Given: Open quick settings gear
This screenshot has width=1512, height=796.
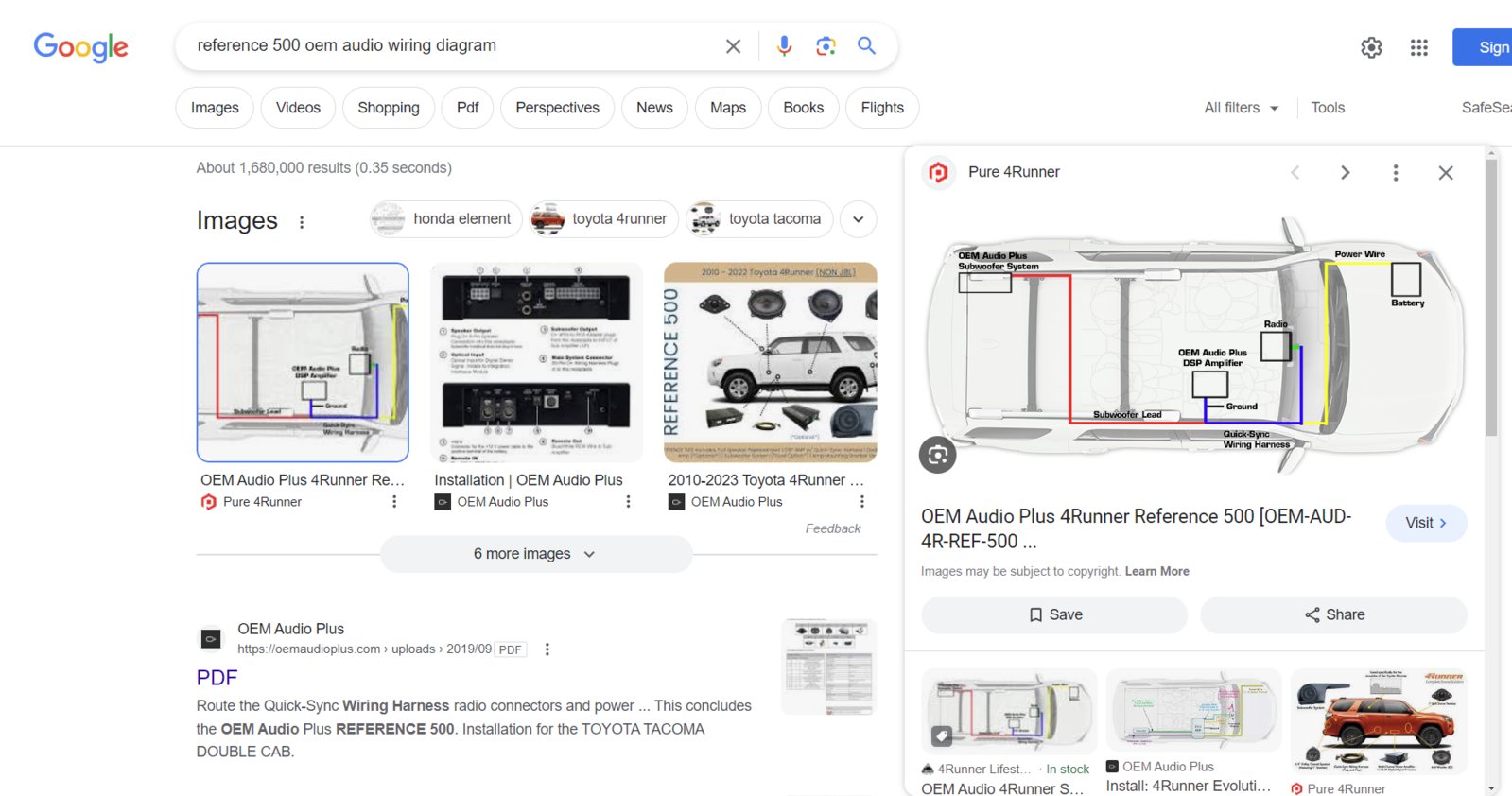Looking at the screenshot, I should [1371, 47].
